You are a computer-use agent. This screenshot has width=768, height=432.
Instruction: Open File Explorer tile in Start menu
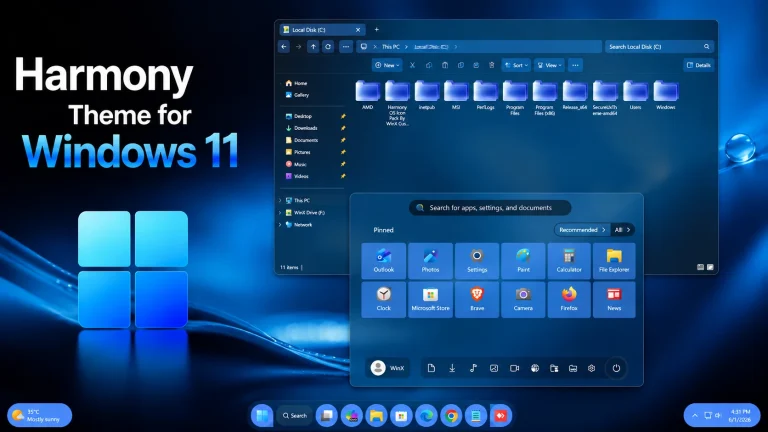click(x=614, y=261)
